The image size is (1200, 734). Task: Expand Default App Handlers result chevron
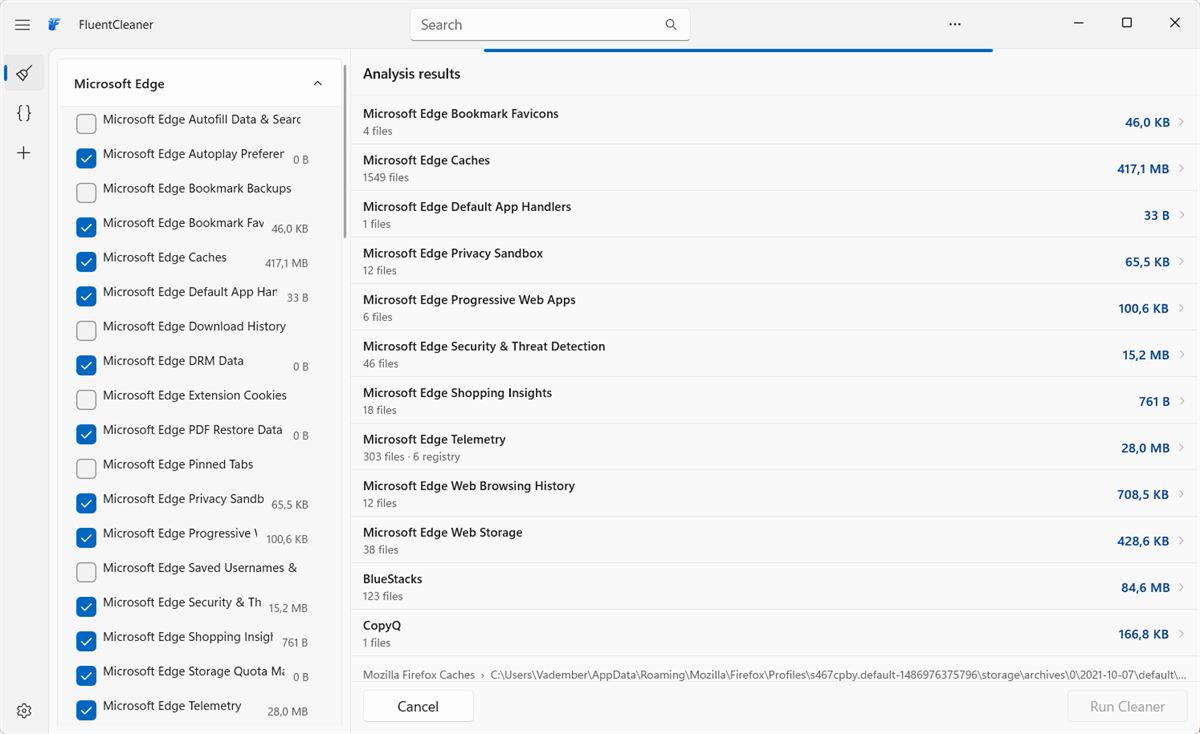[1181, 215]
